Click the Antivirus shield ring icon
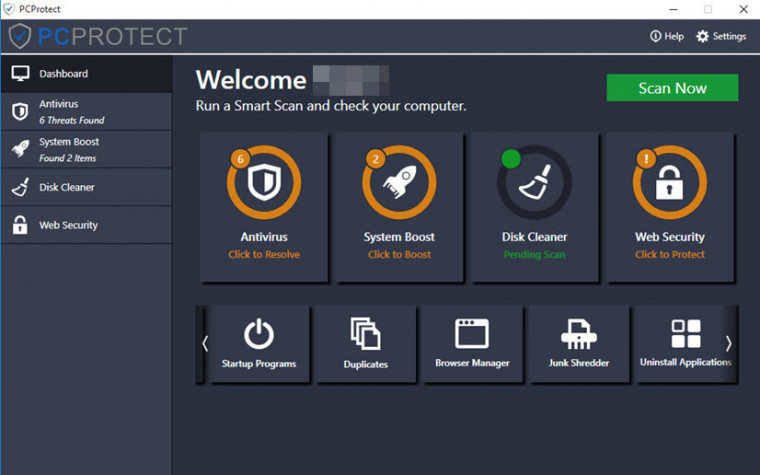Viewport: 760px width, 475px height. click(x=264, y=182)
